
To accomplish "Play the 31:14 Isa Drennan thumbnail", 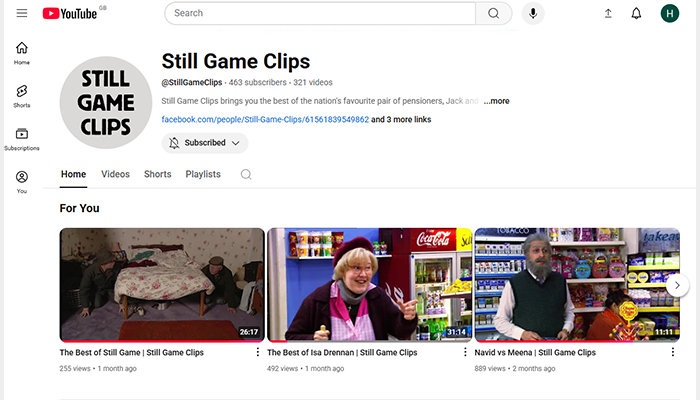I will (369, 285).
